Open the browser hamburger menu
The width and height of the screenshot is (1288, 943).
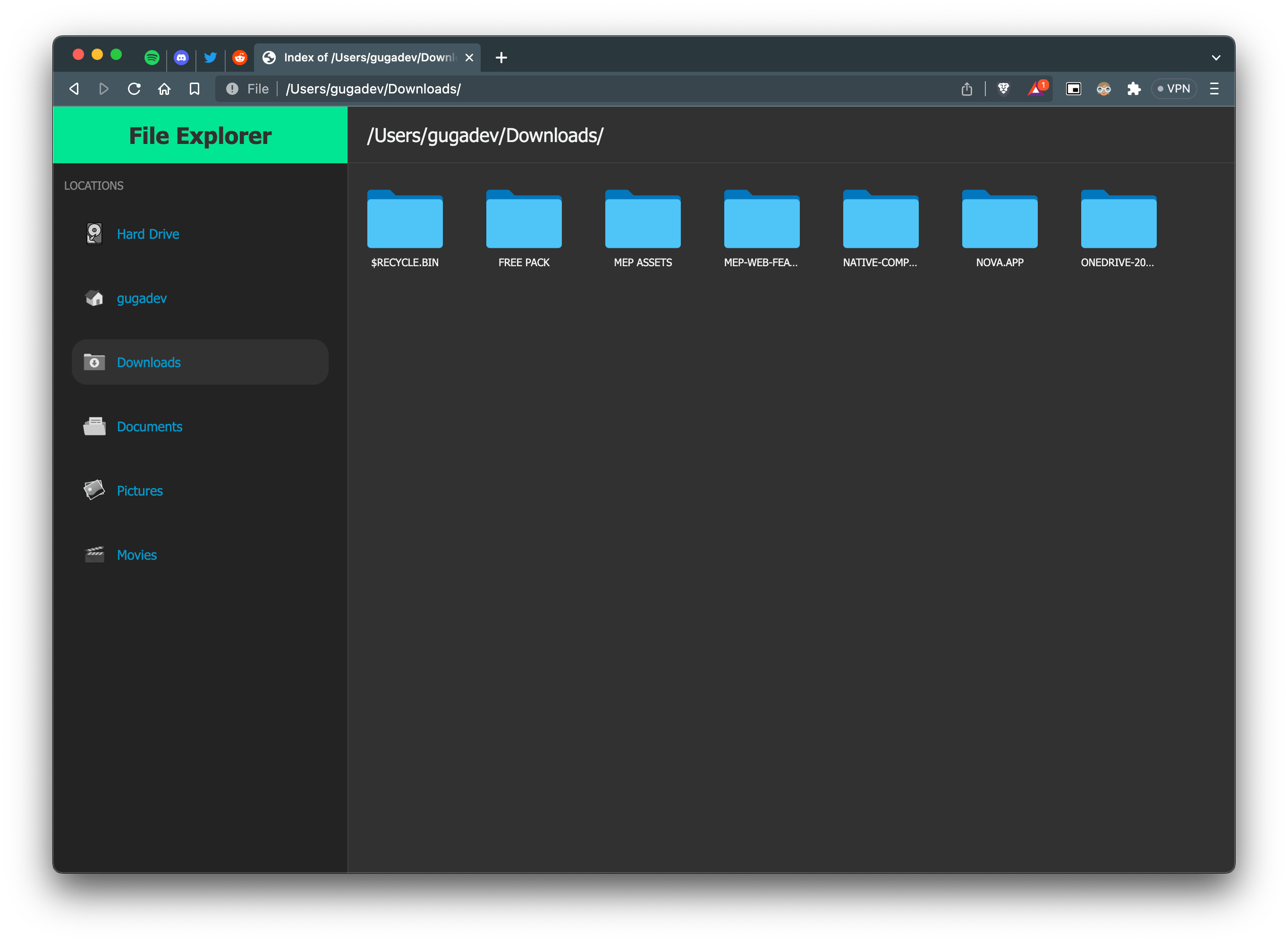pyautogui.click(x=1214, y=88)
